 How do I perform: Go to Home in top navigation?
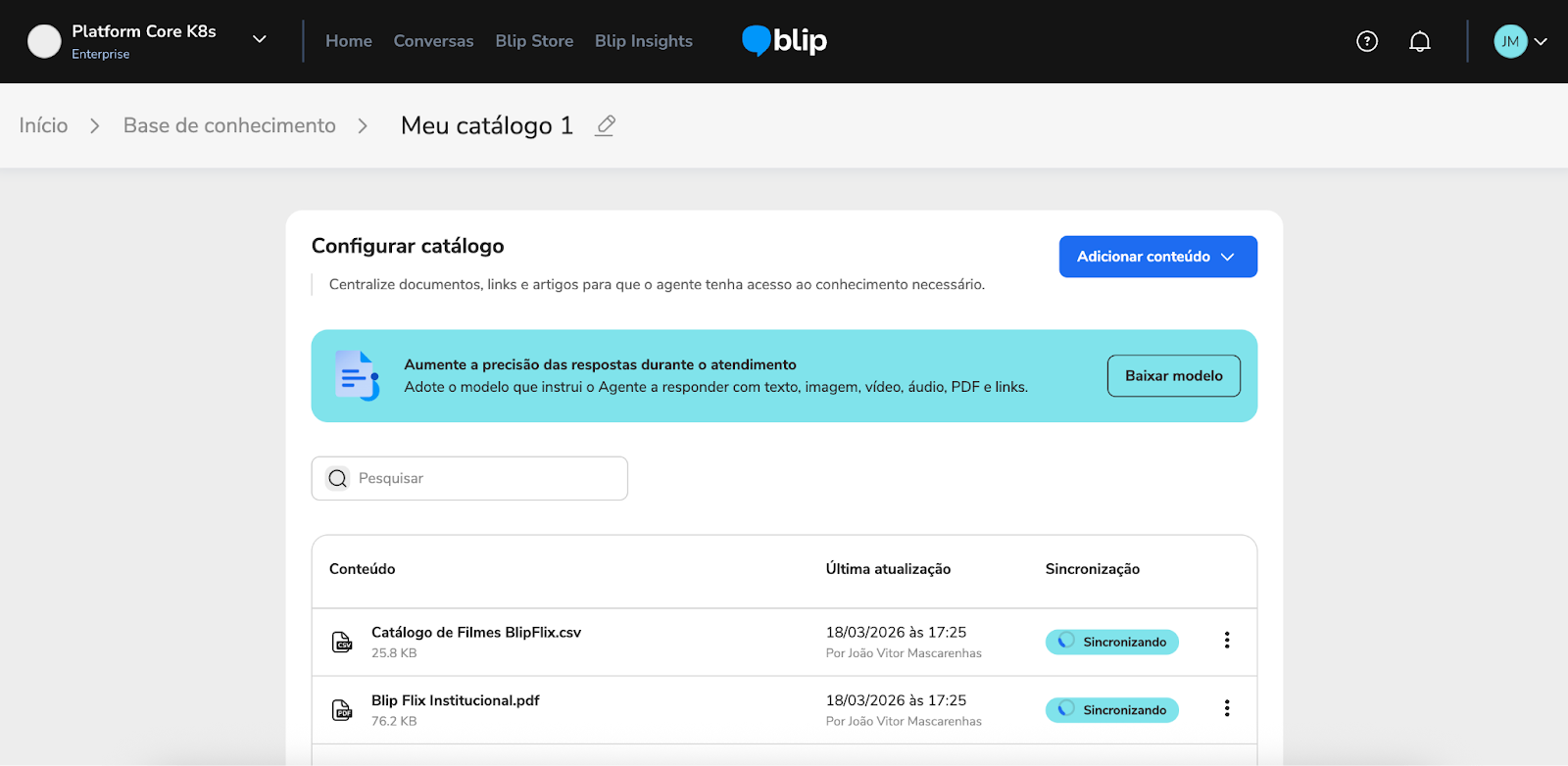pos(349,41)
